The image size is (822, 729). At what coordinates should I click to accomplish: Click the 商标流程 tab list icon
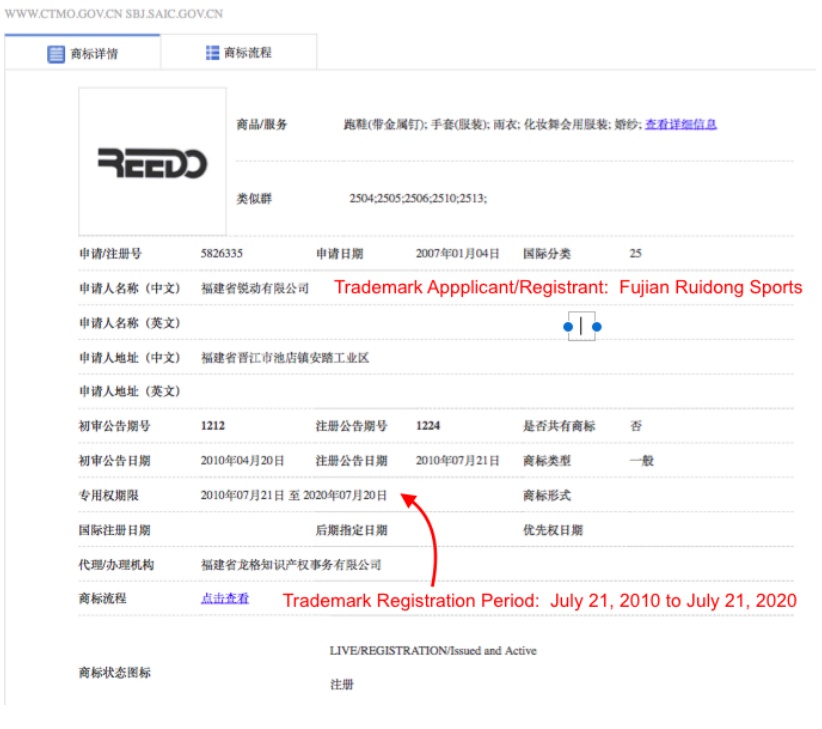[212, 53]
